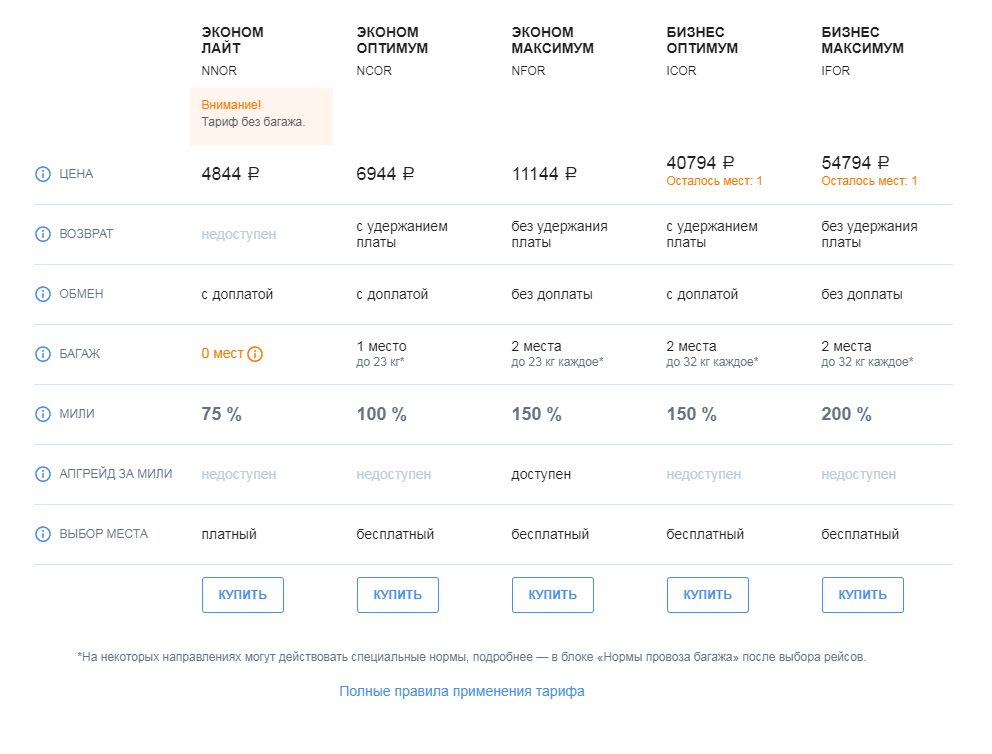Open Полные правила применения тарифа link
The height and width of the screenshot is (754, 992).
[462, 691]
